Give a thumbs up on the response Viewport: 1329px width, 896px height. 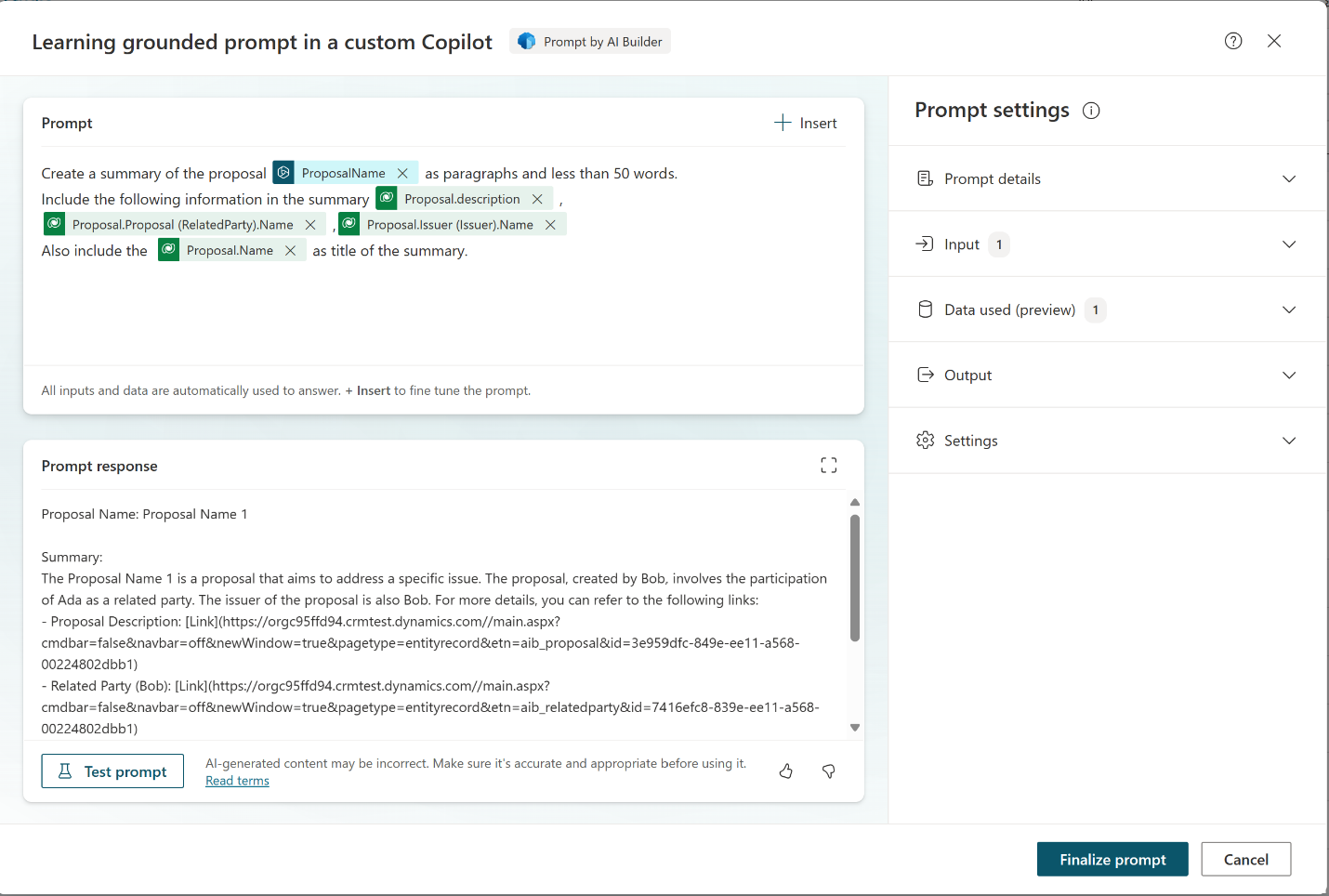(x=785, y=771)
